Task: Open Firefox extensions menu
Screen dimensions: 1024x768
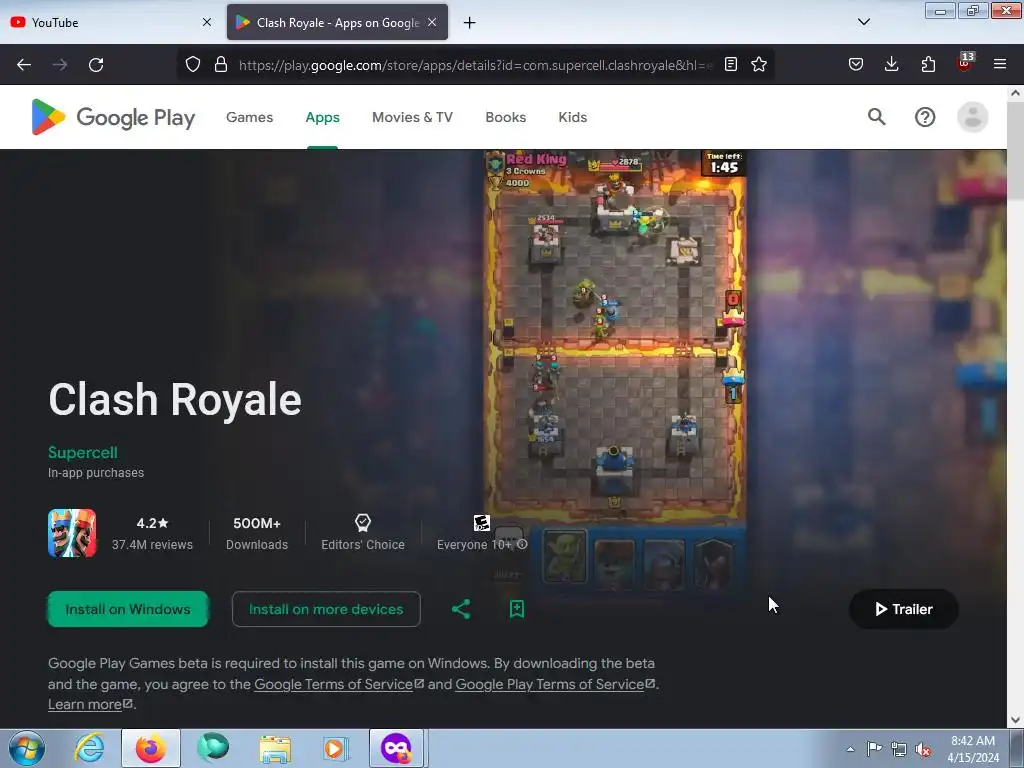Action: click(928, 65)
